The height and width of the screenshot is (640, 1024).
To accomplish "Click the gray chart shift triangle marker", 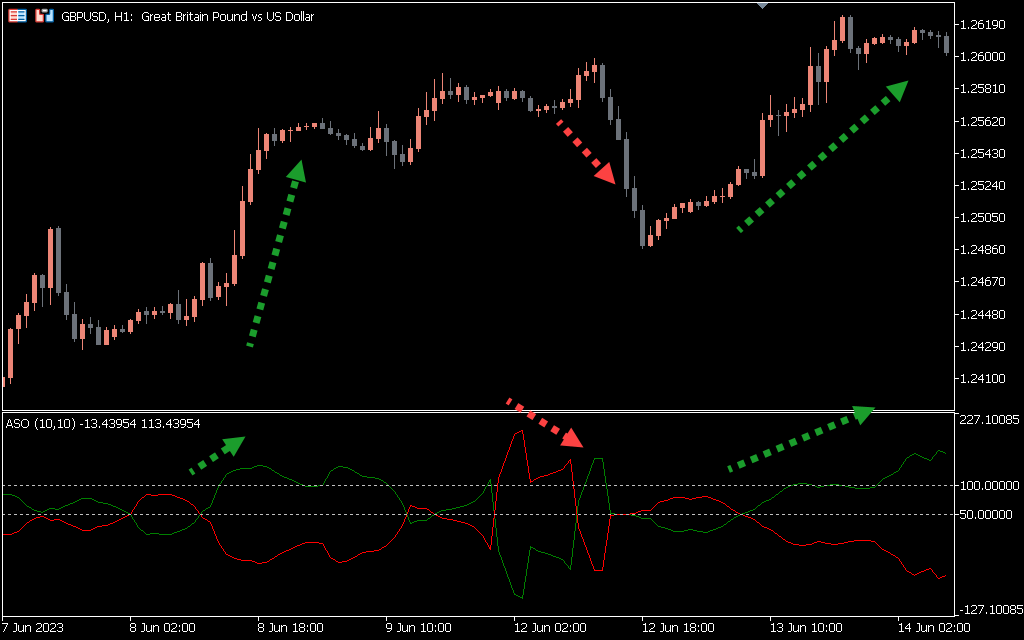I will pyautogui.click(x=763, y=4).
